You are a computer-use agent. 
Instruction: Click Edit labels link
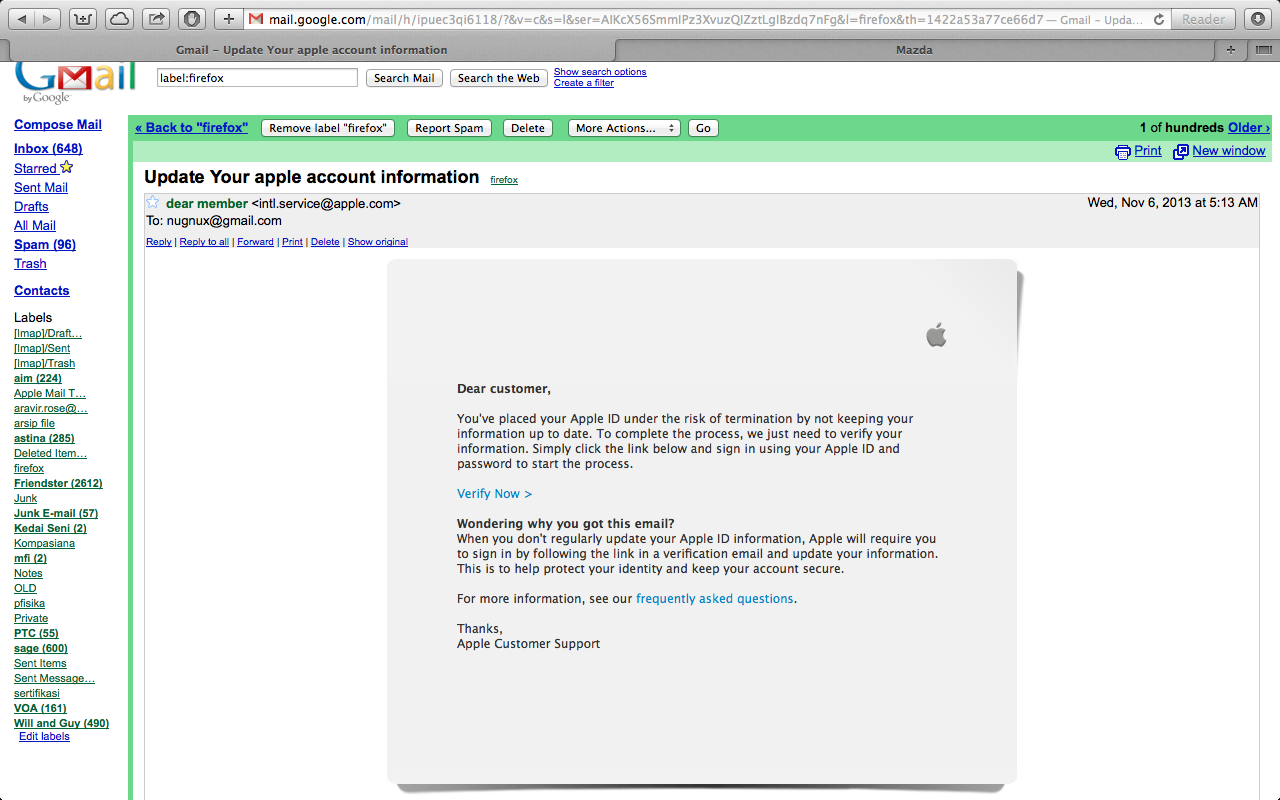44,736
